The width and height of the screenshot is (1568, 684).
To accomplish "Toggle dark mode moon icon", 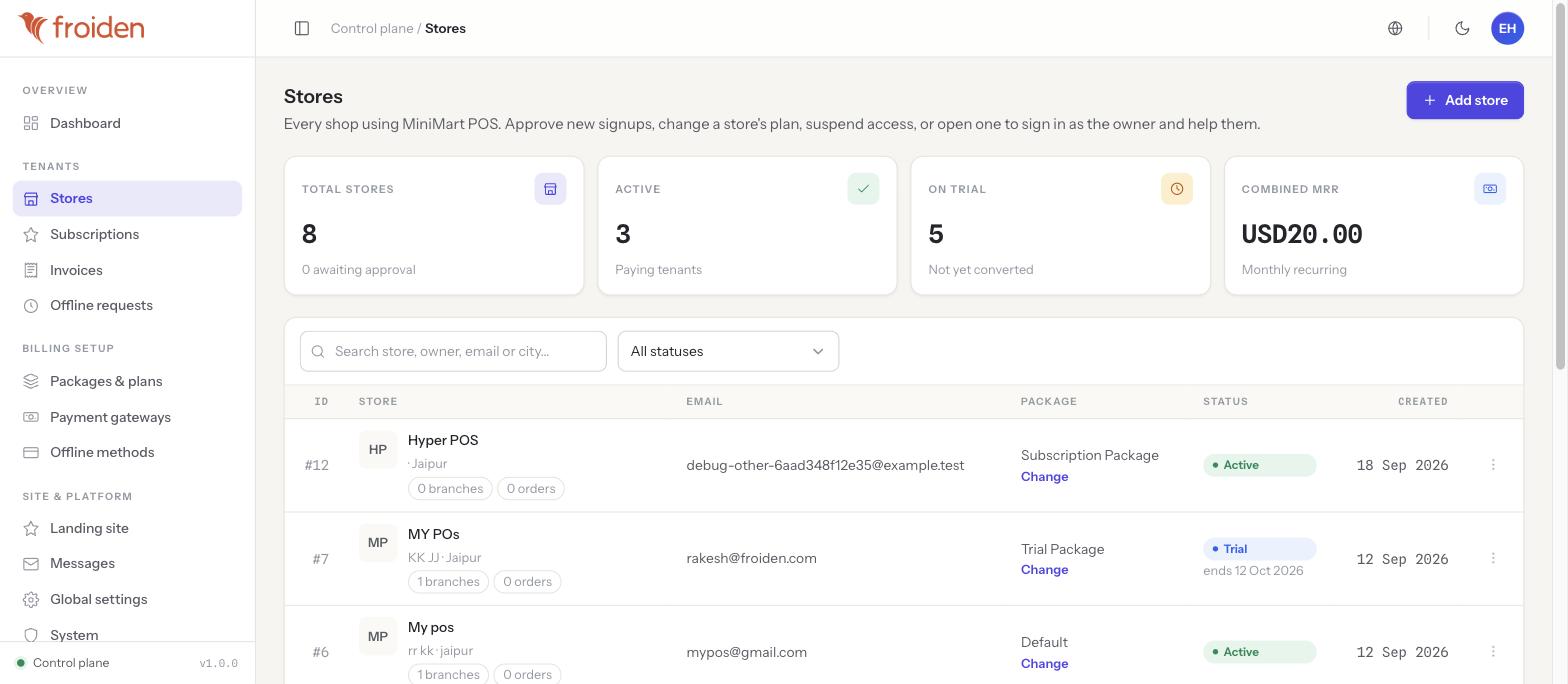I will (x=1462, y=28).
